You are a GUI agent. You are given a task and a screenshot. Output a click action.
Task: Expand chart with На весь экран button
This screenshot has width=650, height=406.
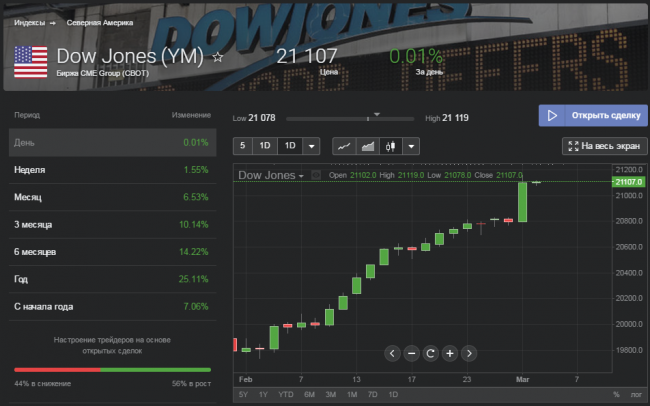pyautogui.click(x=604, y=146)
